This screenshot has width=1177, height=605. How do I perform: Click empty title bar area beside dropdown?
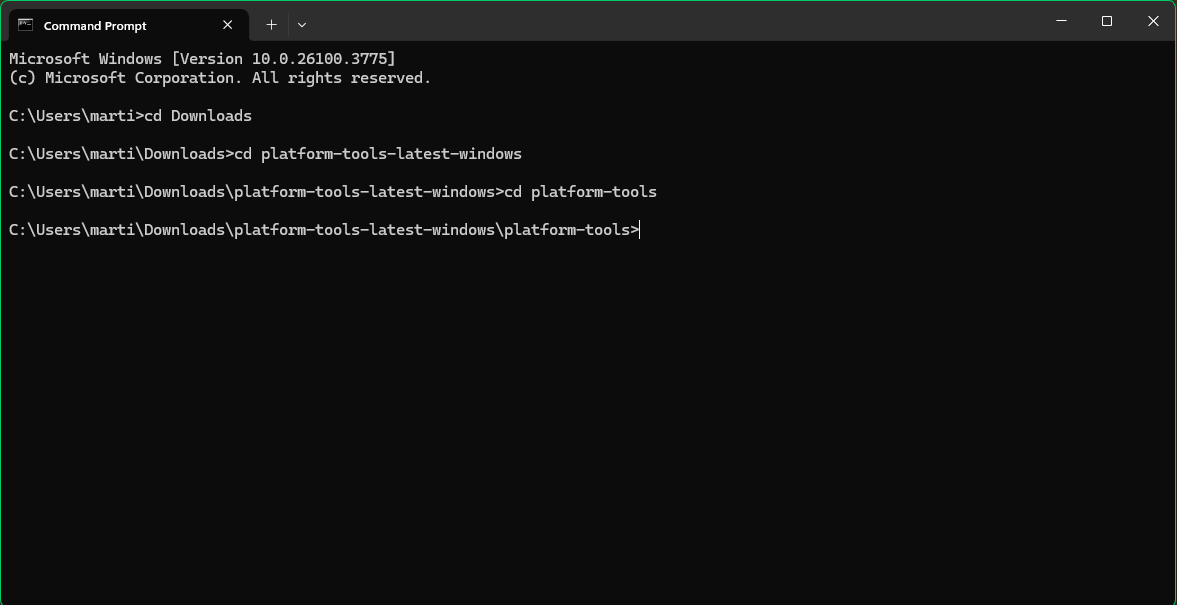676,21
